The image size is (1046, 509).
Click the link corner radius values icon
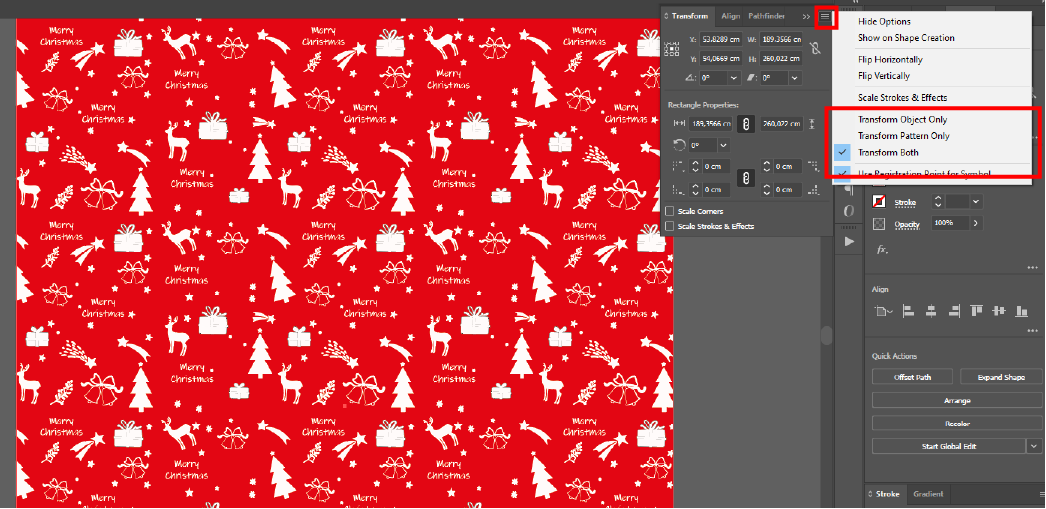(x=743, y=178)
